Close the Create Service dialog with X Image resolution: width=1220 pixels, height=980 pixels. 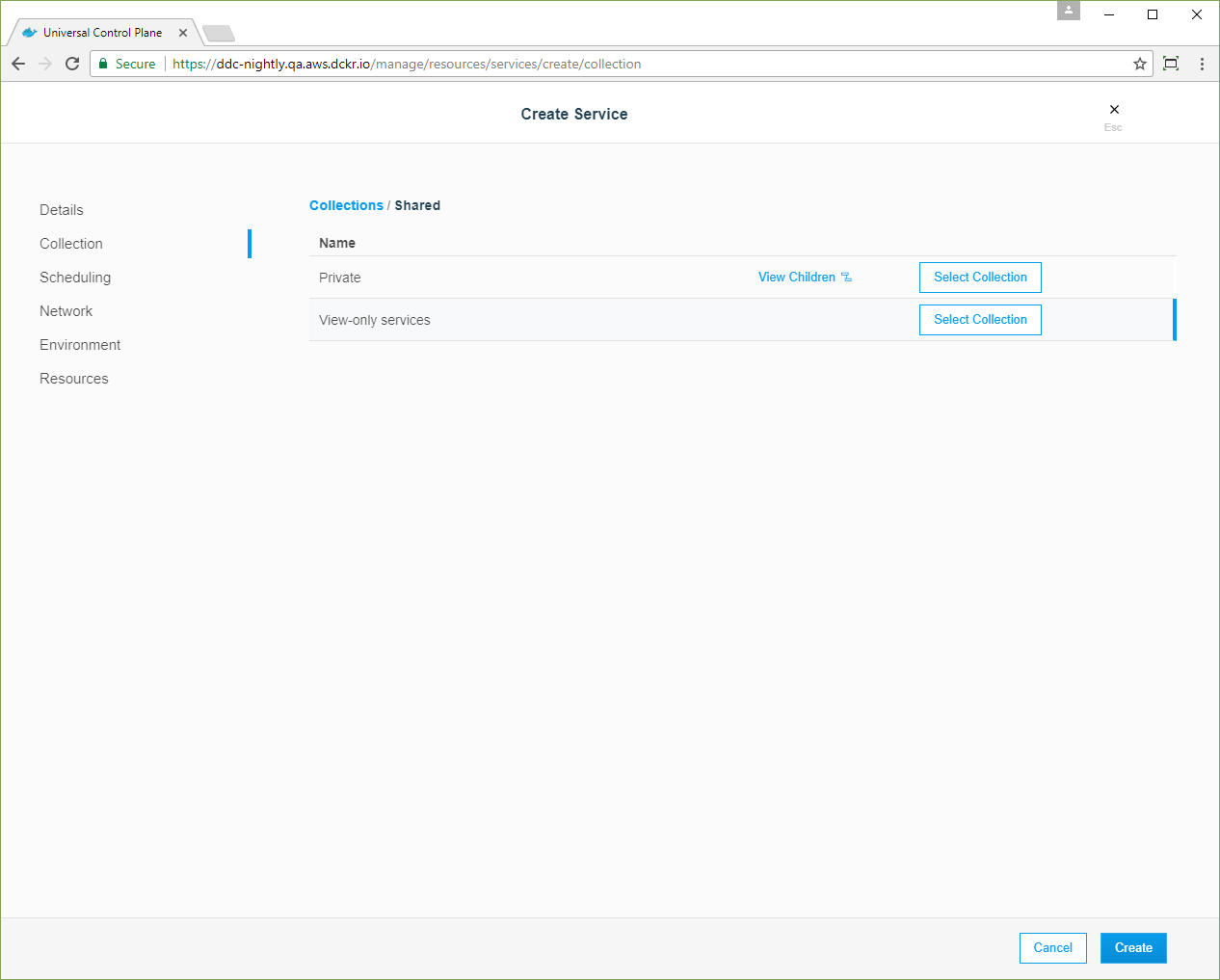(1114, 110)
